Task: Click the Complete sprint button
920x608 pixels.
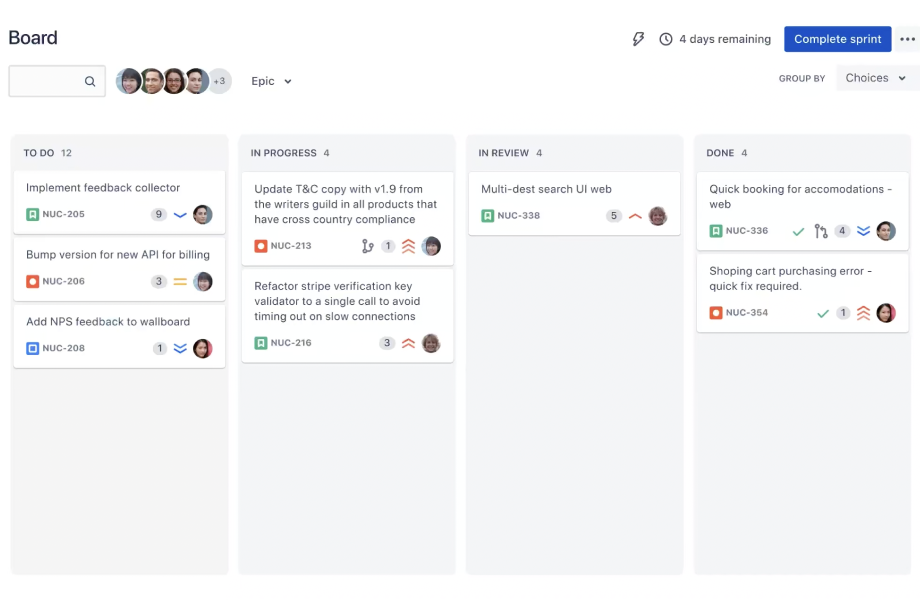Action: click(x=838, y=39)
